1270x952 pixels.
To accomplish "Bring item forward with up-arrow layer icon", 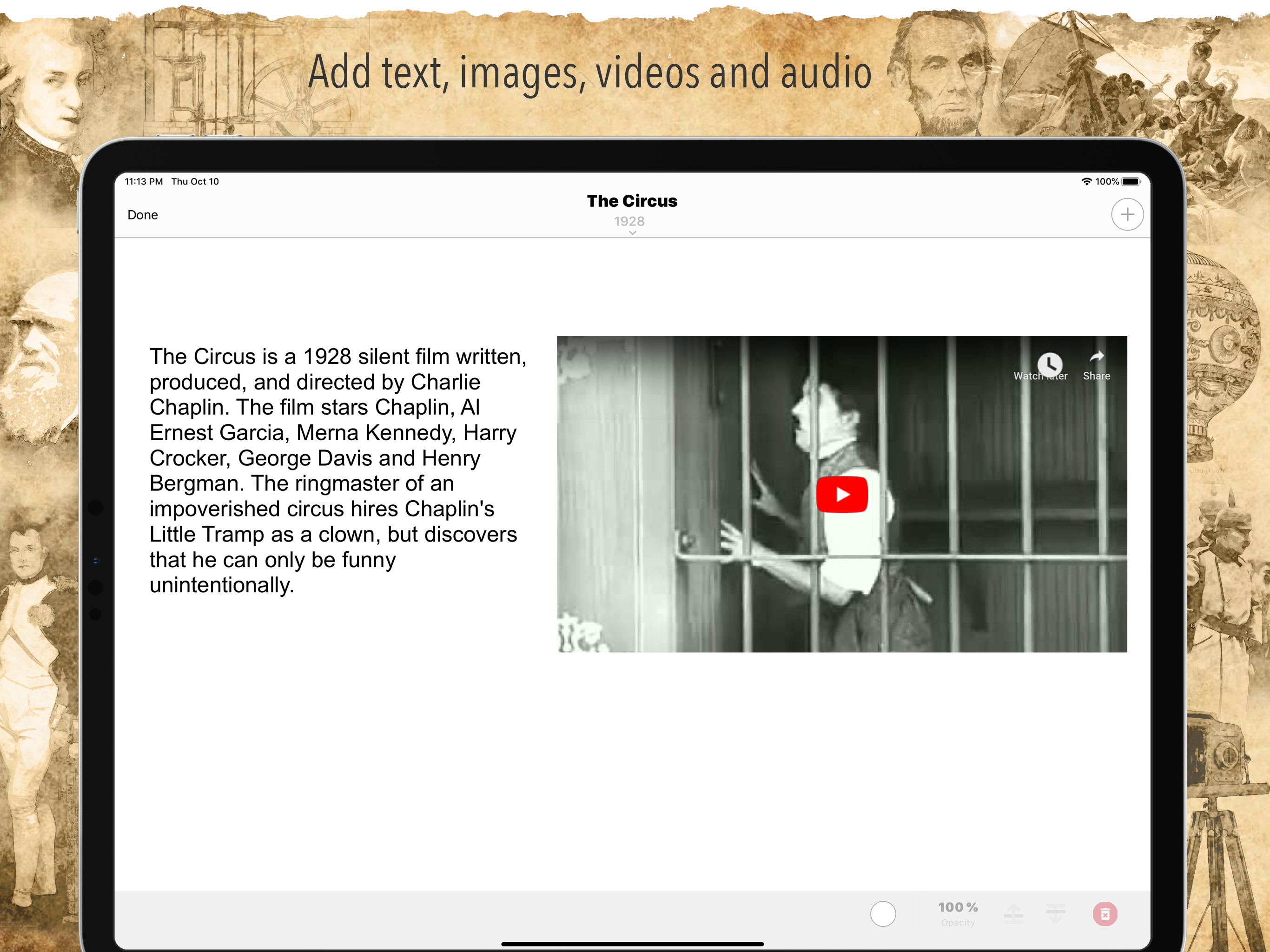I will click(x=1013, y=913).
